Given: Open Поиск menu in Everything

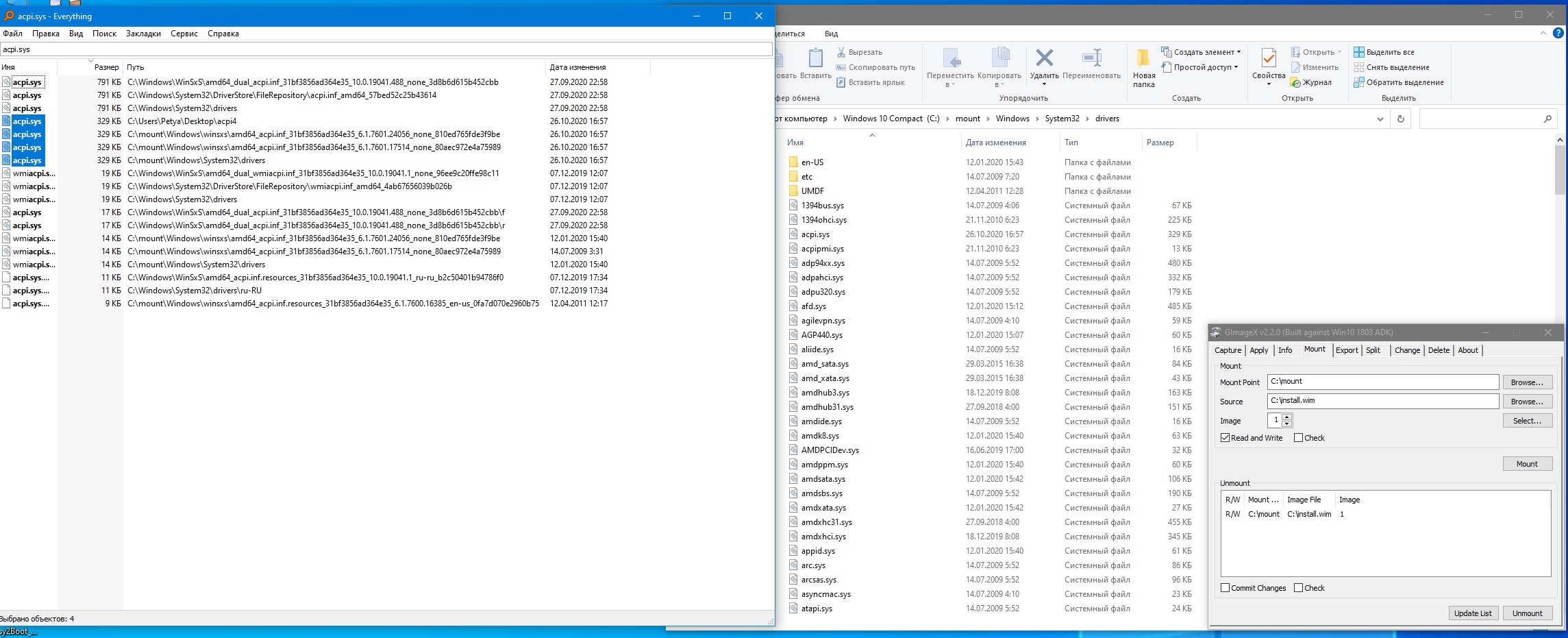Looking at the screenshot, I should click(x=105, y=34).
